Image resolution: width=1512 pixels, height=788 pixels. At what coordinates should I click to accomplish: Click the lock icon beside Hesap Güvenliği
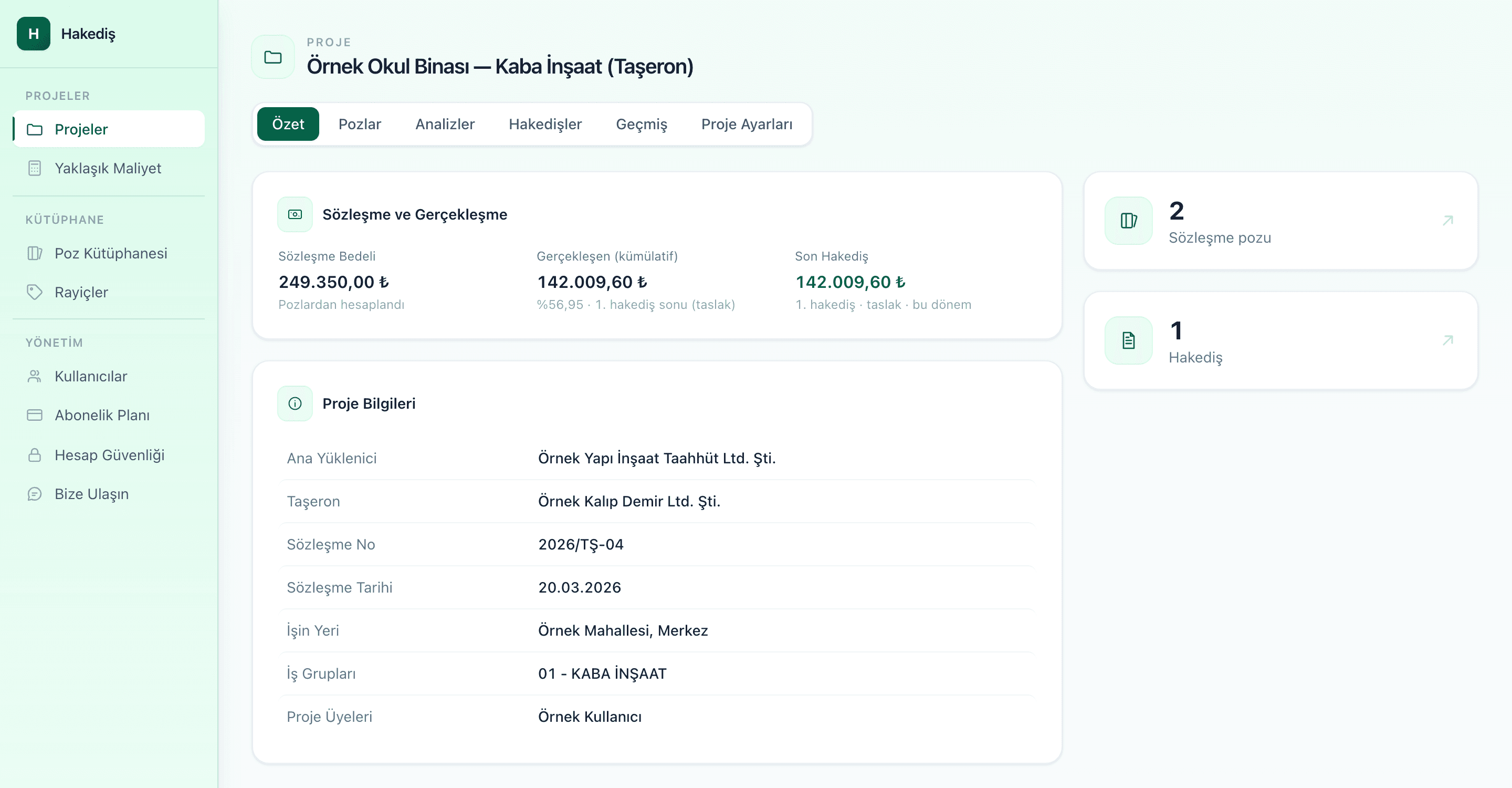pos(35,454)
